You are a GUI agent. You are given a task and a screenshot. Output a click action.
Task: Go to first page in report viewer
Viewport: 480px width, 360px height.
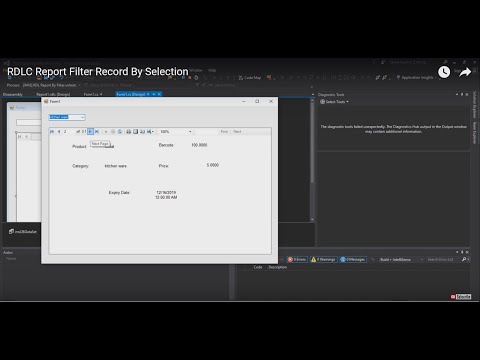pos(52,132)
